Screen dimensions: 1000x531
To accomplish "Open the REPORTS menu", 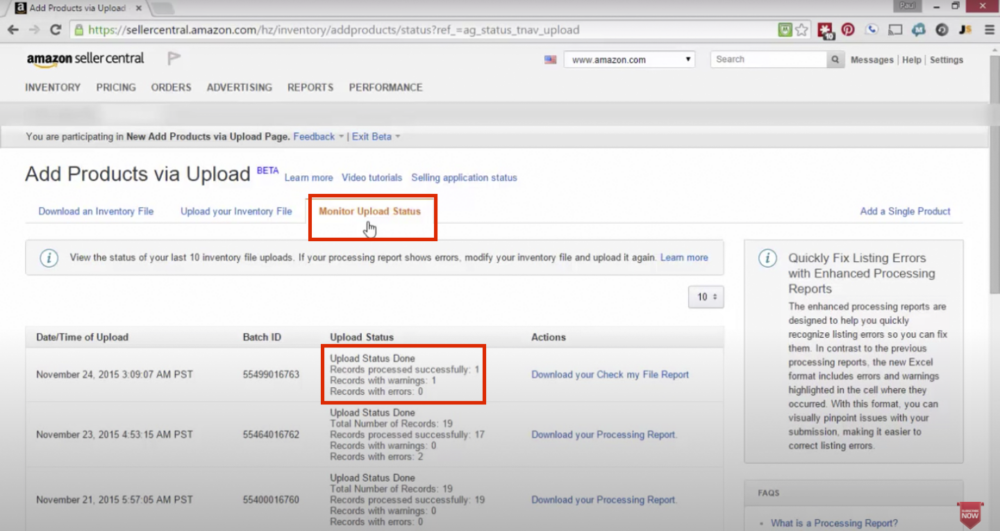I will coord(310,87).
